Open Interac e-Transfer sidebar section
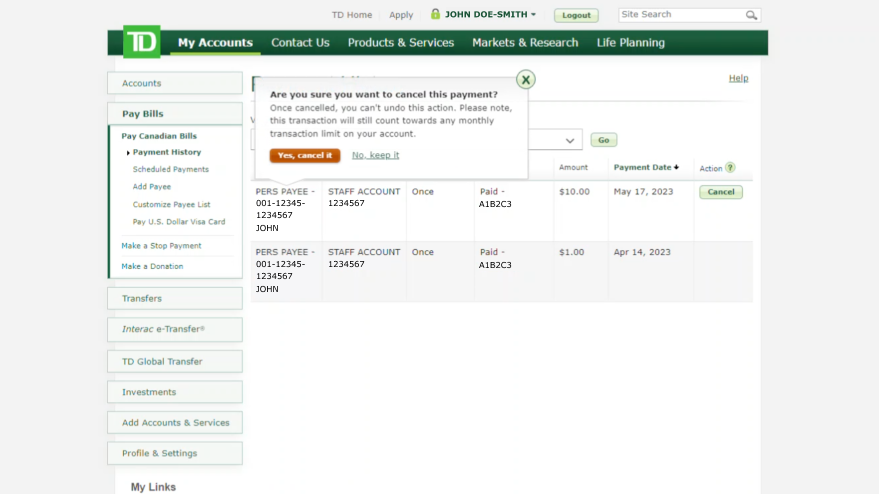879x494 pixels. [175, 330]
